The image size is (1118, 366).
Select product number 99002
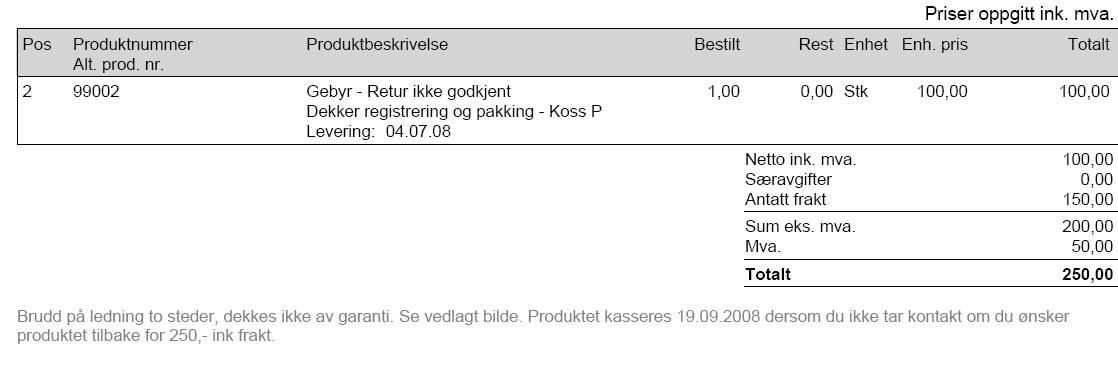coord(96,91)
